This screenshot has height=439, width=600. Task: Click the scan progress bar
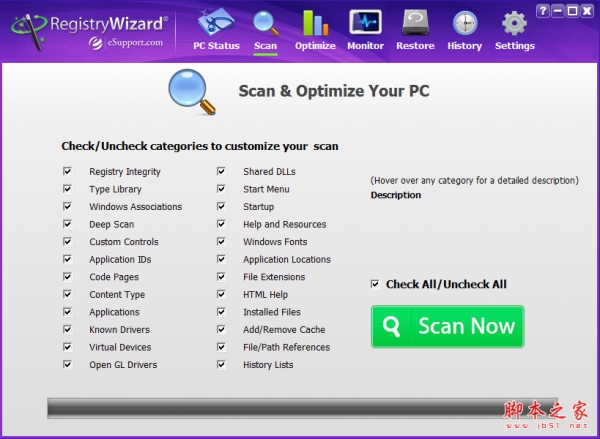[302, 408]
